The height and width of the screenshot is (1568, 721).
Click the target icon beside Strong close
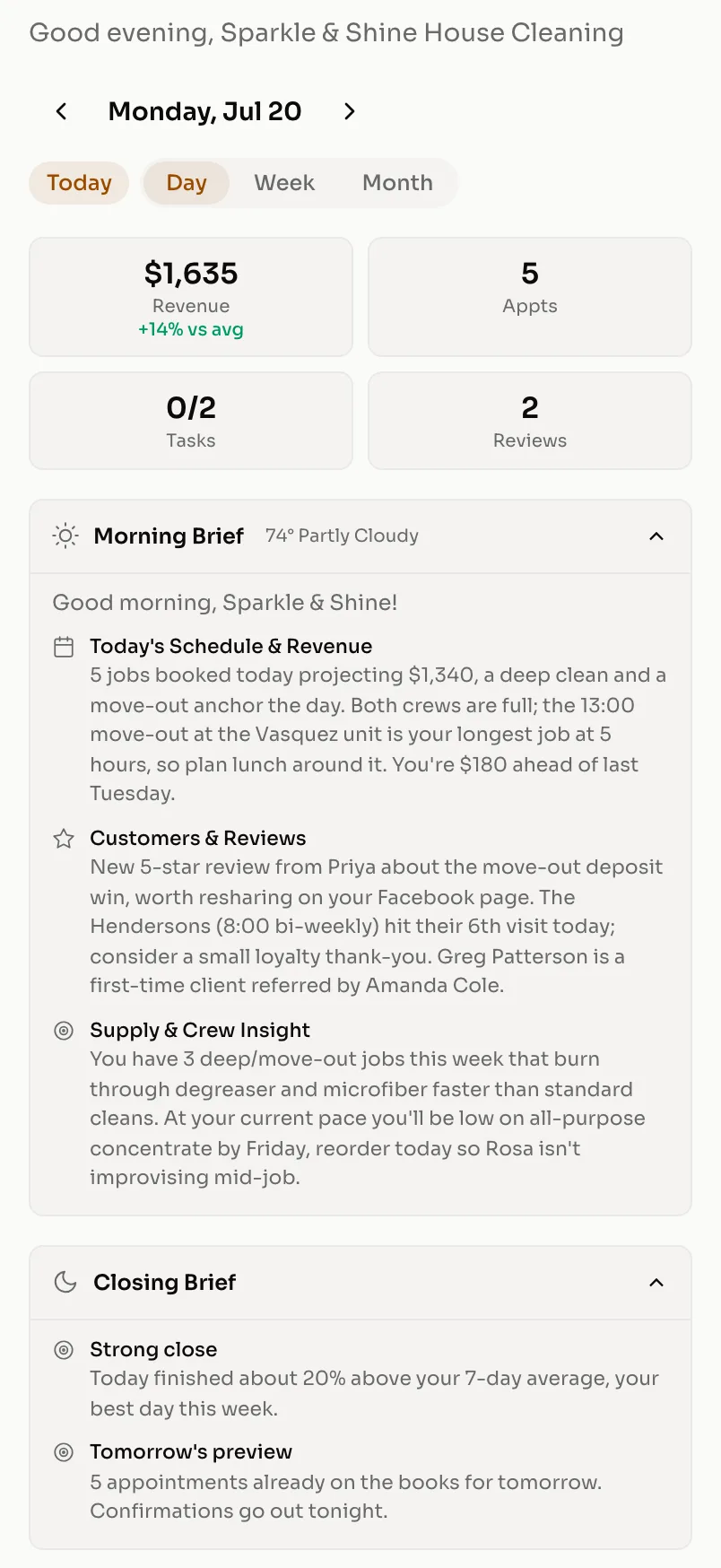(x=64, y=1350)
